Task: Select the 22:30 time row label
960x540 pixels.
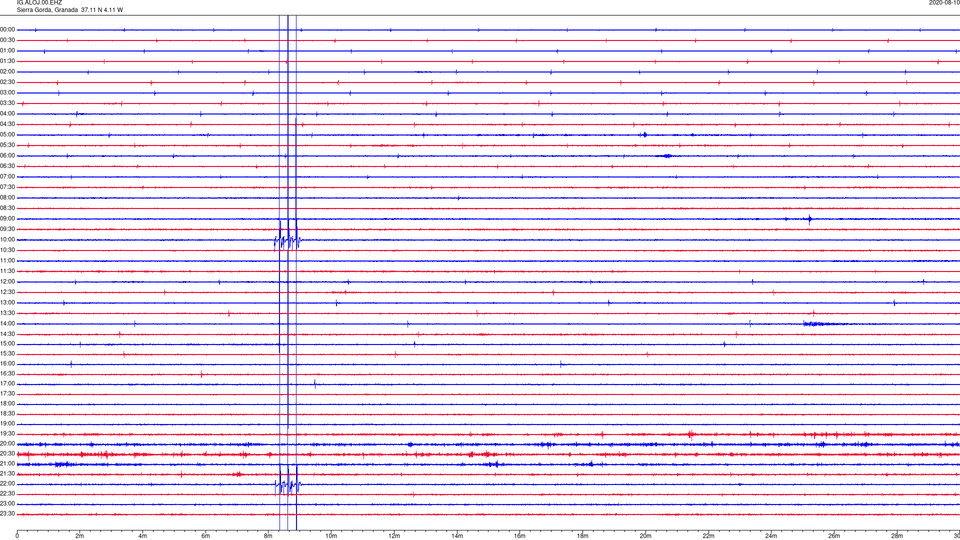Action: pos(8,493)
